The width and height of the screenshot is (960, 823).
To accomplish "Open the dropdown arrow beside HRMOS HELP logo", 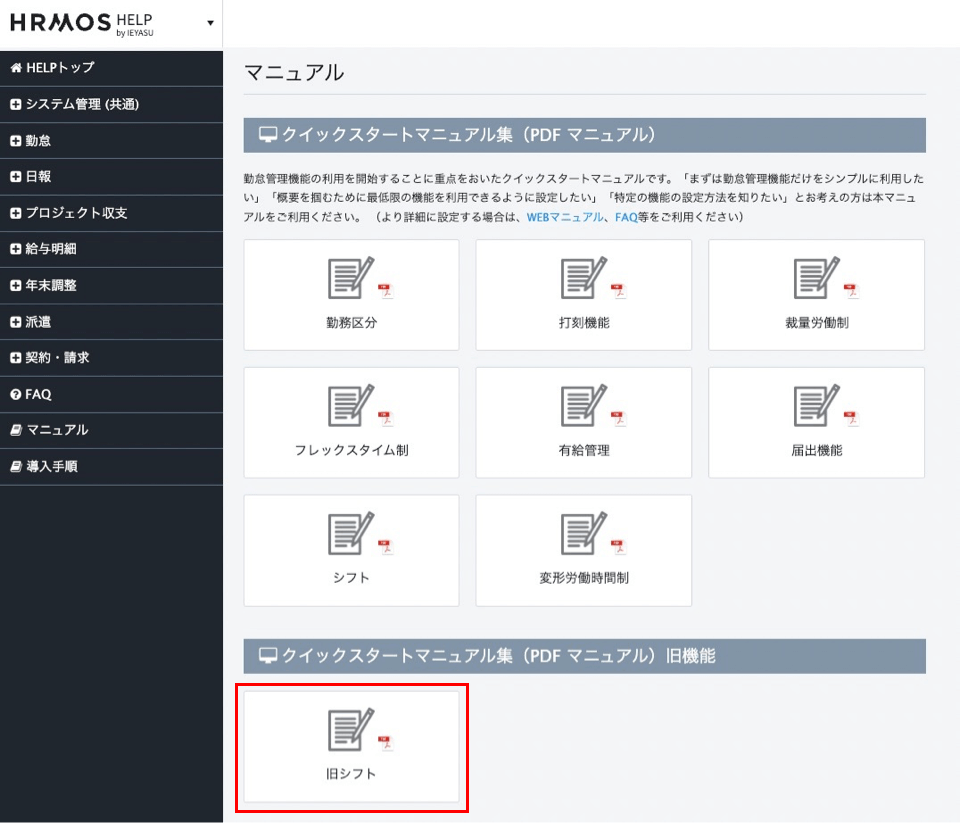I will (x=210, y=23).
